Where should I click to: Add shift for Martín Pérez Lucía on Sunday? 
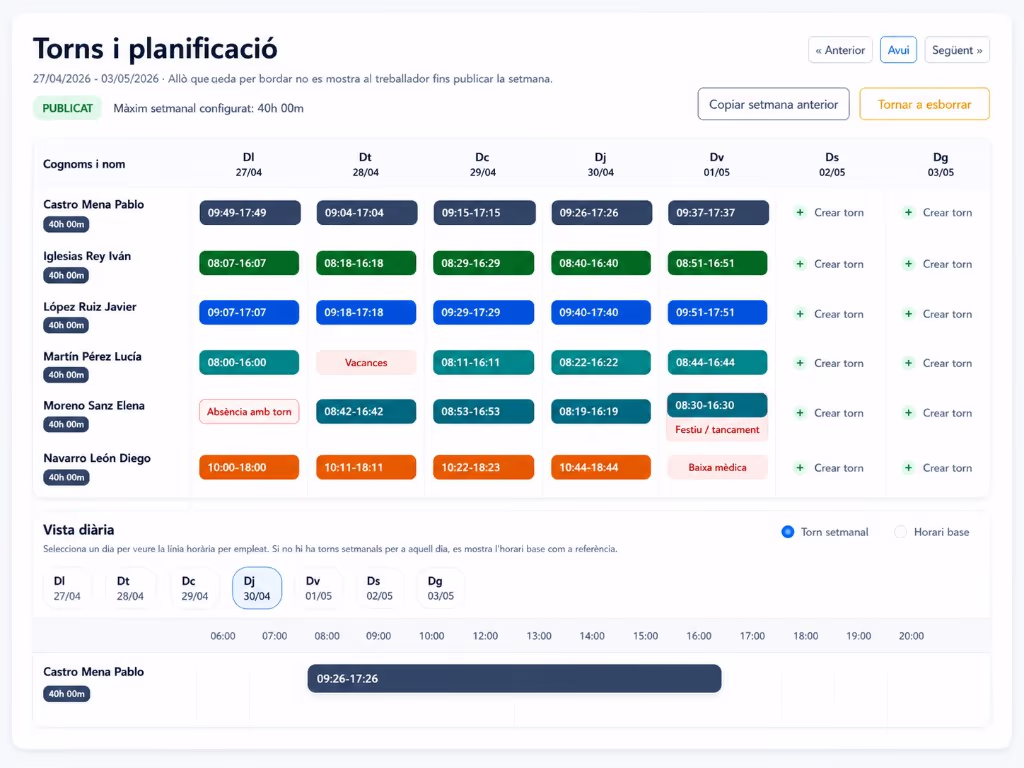tap(938, 363)
